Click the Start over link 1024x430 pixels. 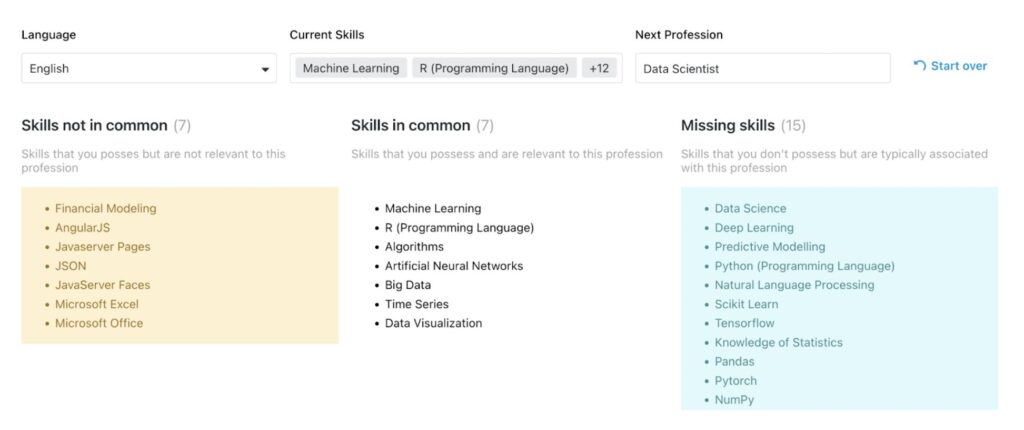click(950, 66)
